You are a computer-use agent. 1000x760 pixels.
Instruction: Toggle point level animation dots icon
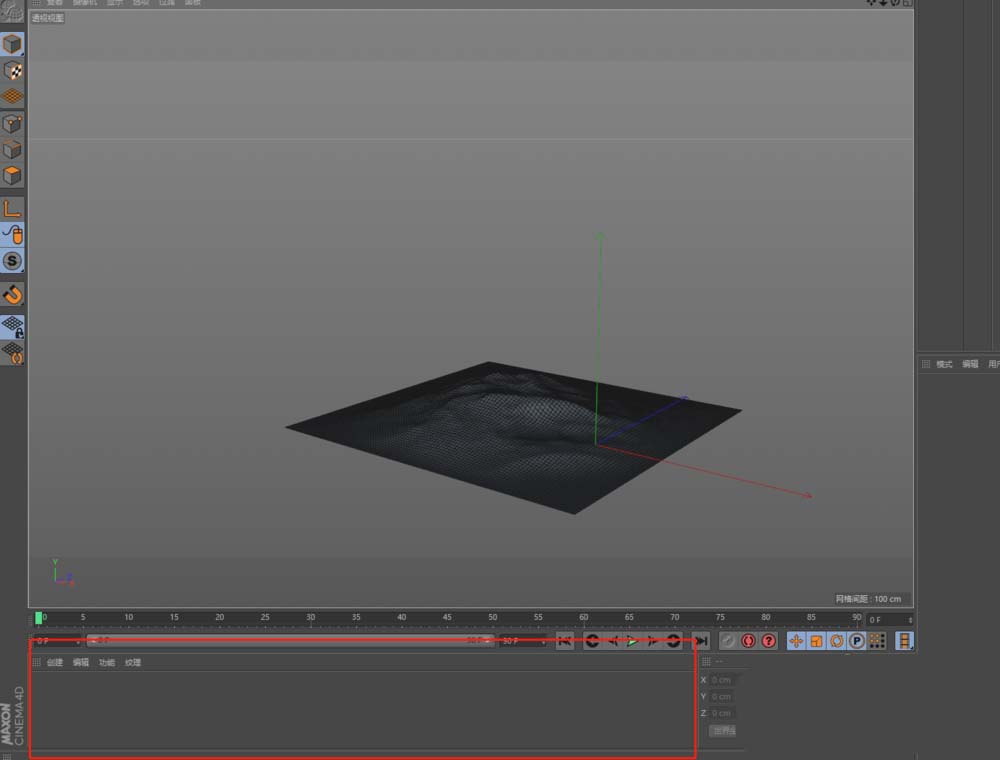(877, 641)
